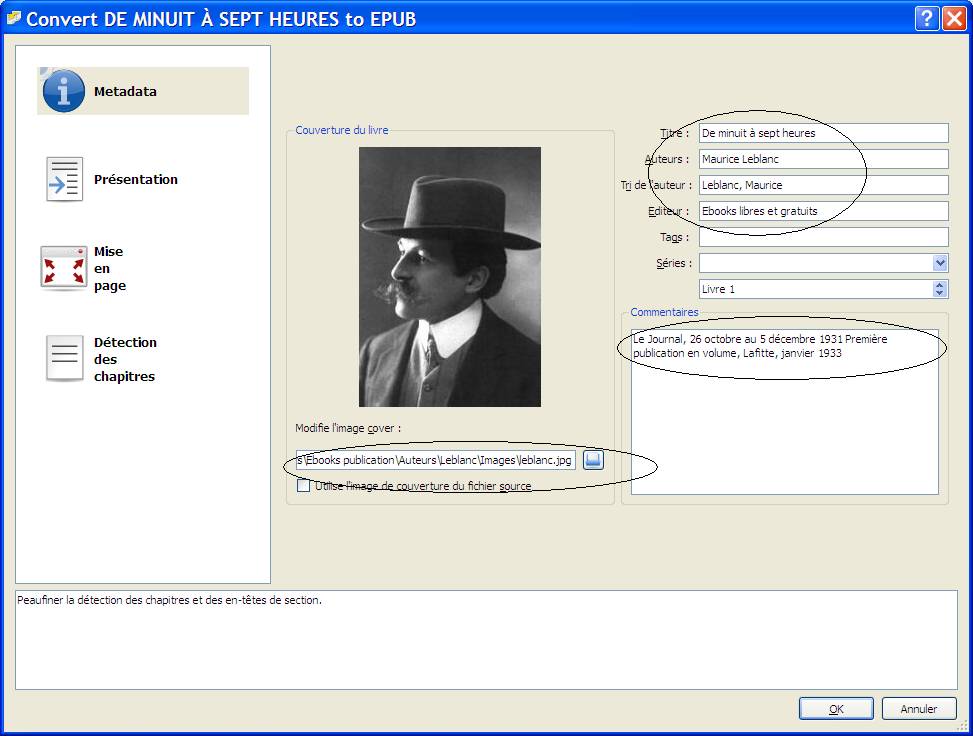The width and height of the screenshot is (973, 736).
Task: Click the help question mark button
Action: [926, 18]
